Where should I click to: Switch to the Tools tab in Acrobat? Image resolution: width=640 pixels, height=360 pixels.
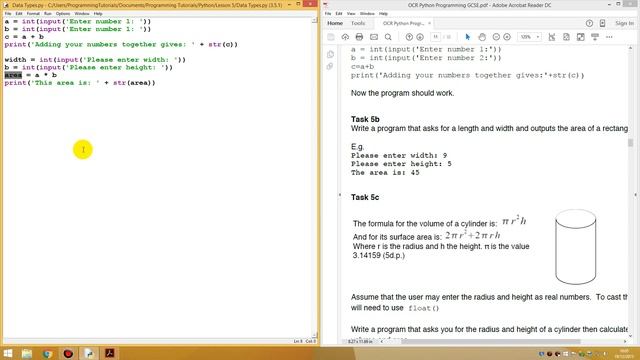click(358, 24)
